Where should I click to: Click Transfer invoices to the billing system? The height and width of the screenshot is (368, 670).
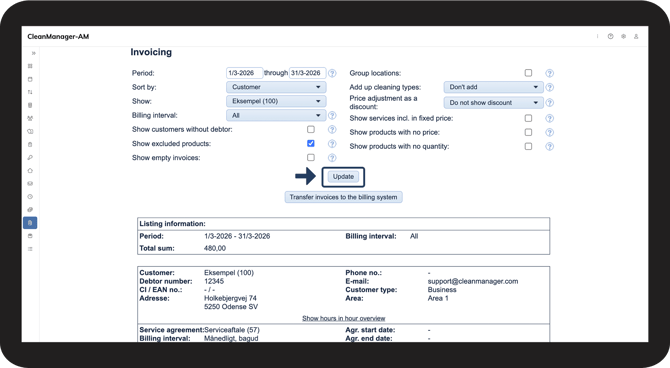[x=343, y=197]
